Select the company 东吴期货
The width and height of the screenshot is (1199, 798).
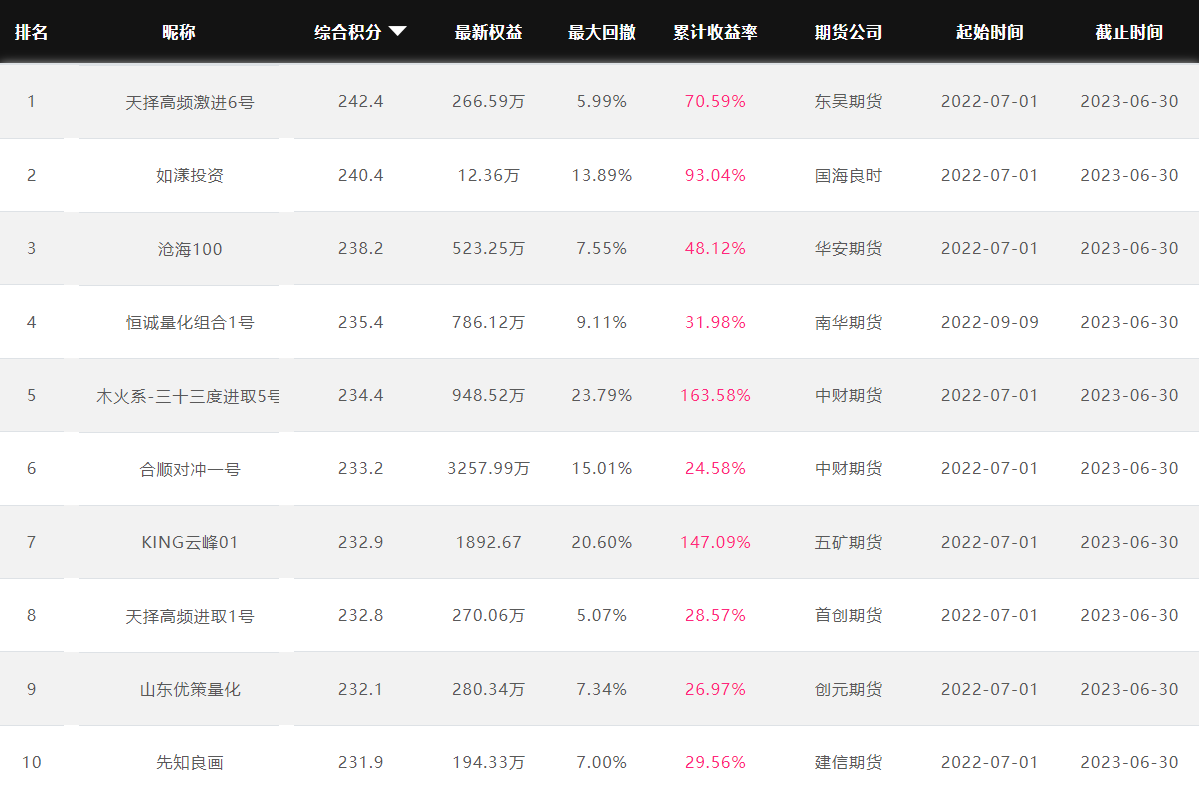click(848, 102)
